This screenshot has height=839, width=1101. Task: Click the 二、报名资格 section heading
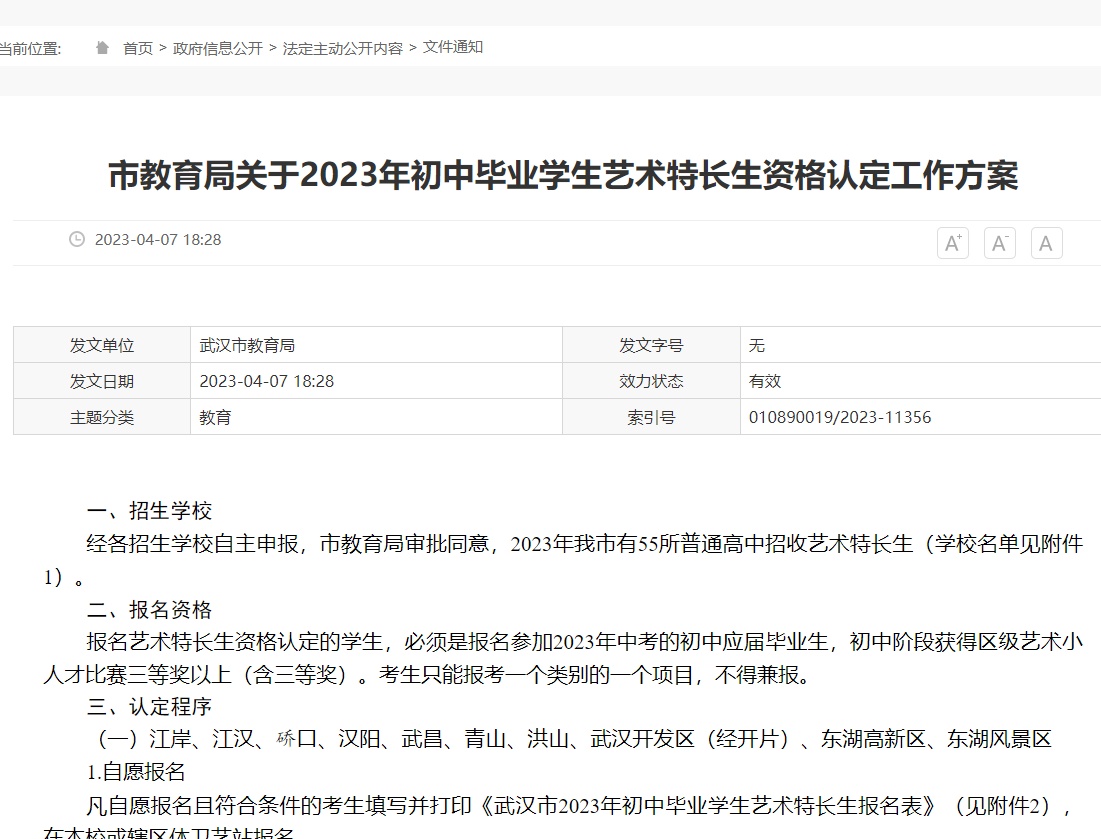[150, 610]
